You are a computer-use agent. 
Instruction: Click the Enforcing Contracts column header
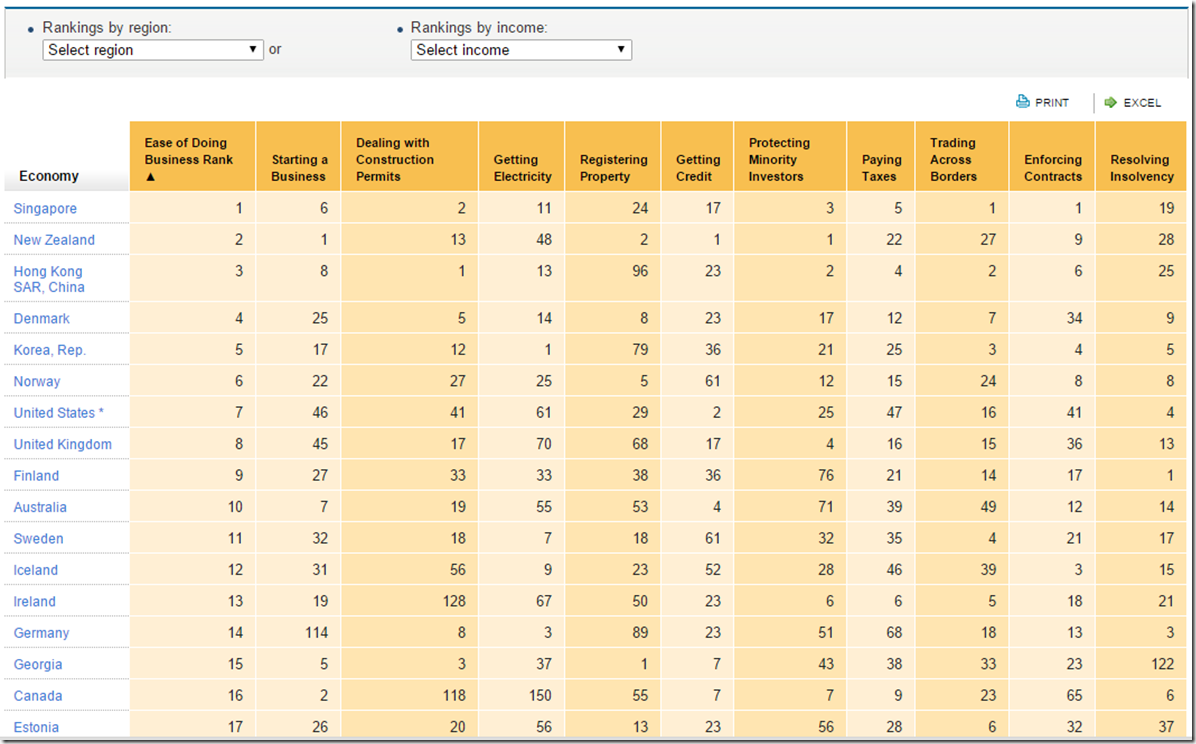coord(1052,168)
